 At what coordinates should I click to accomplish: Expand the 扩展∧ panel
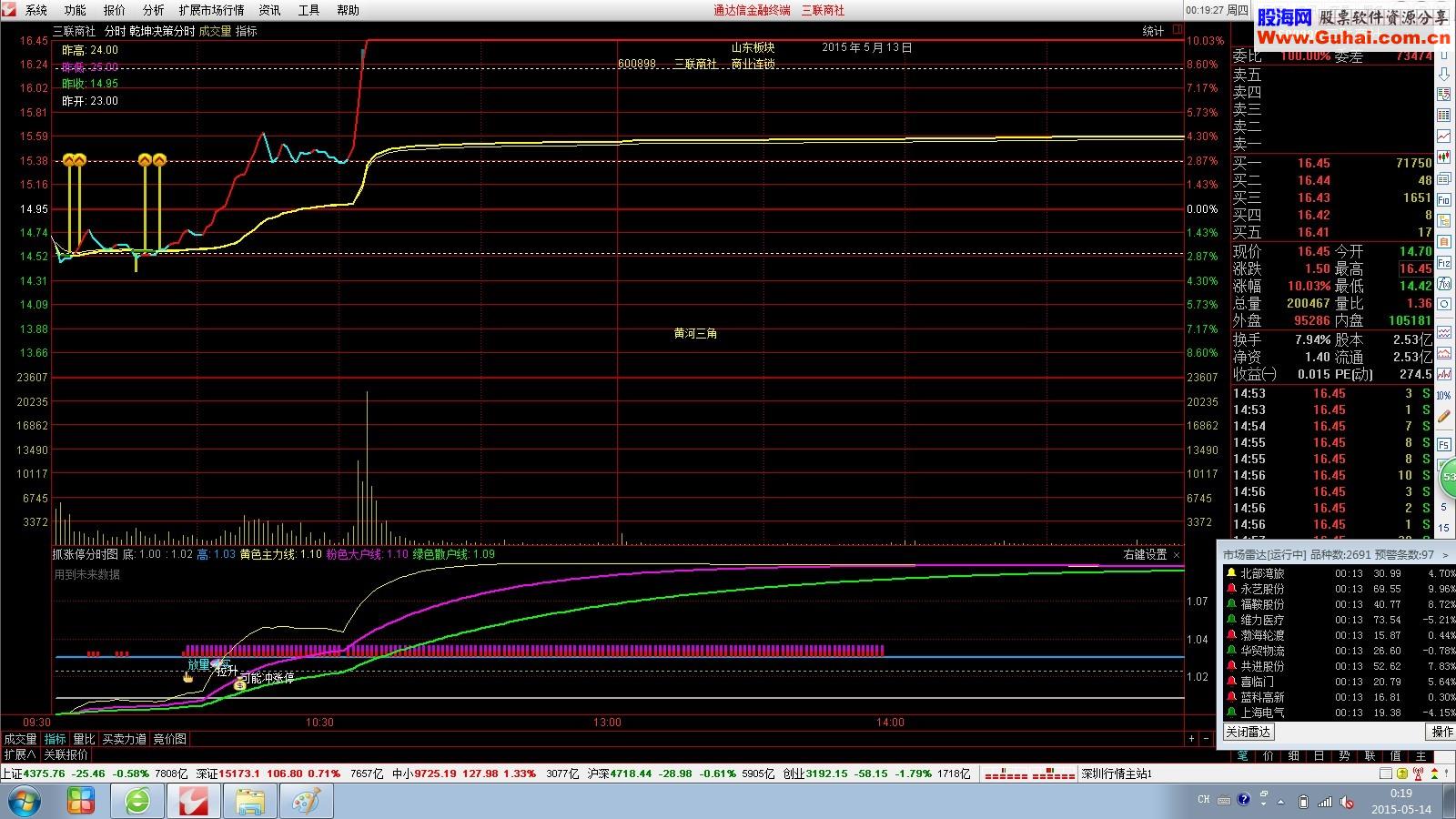(20, 754)
